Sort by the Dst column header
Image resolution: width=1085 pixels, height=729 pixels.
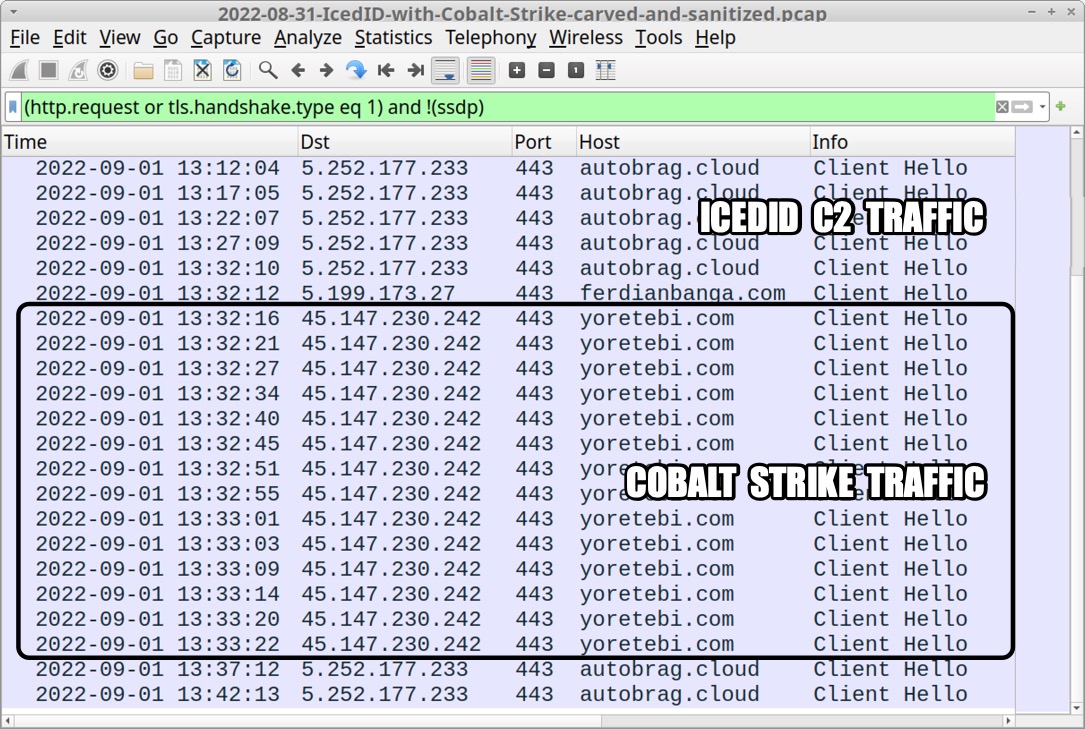[405, 142]
